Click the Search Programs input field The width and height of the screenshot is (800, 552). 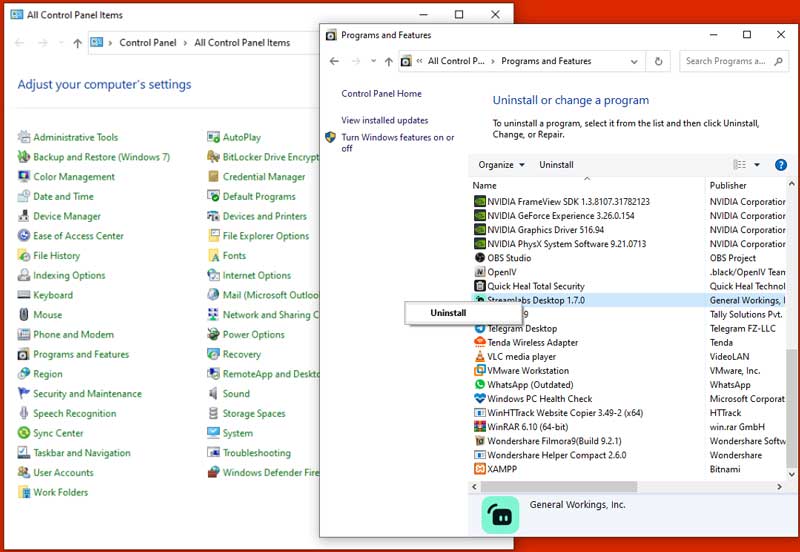click(726, 61)
